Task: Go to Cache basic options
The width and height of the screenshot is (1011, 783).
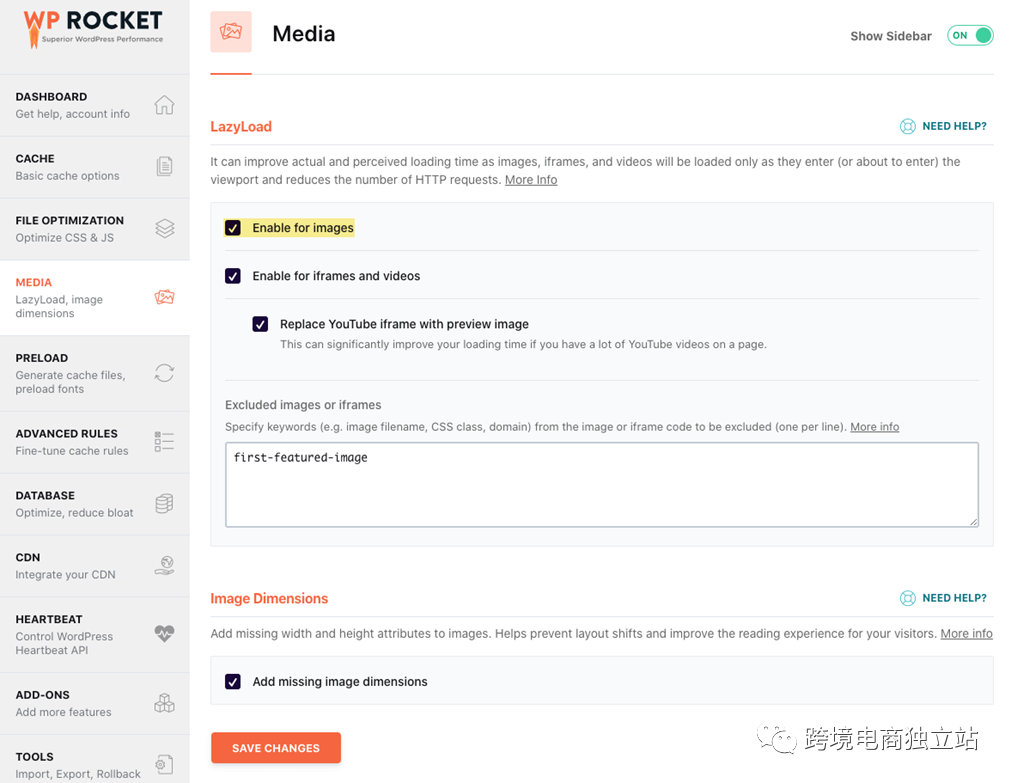Action: 95,167
